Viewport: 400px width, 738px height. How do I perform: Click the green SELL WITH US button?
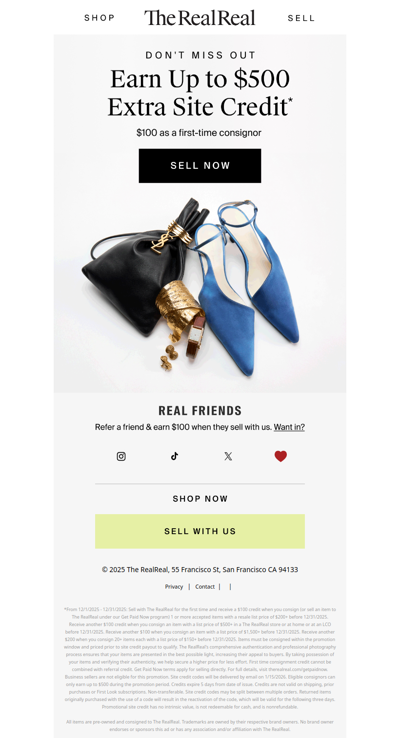200,531
